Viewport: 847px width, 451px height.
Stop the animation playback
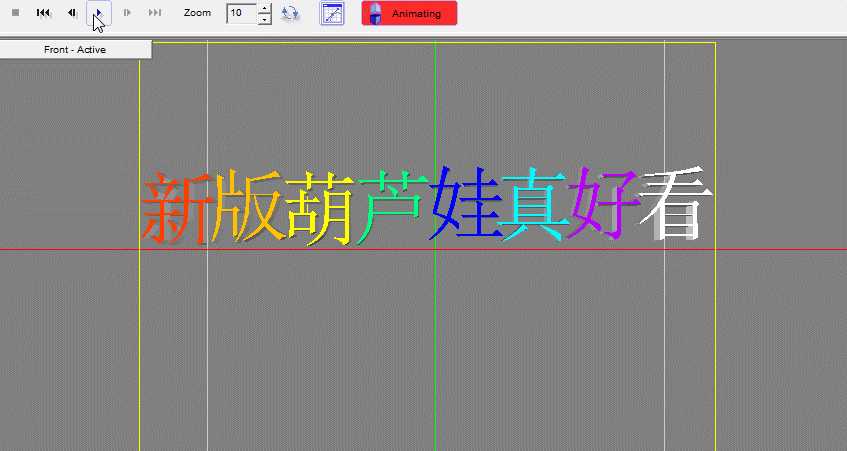16,12
